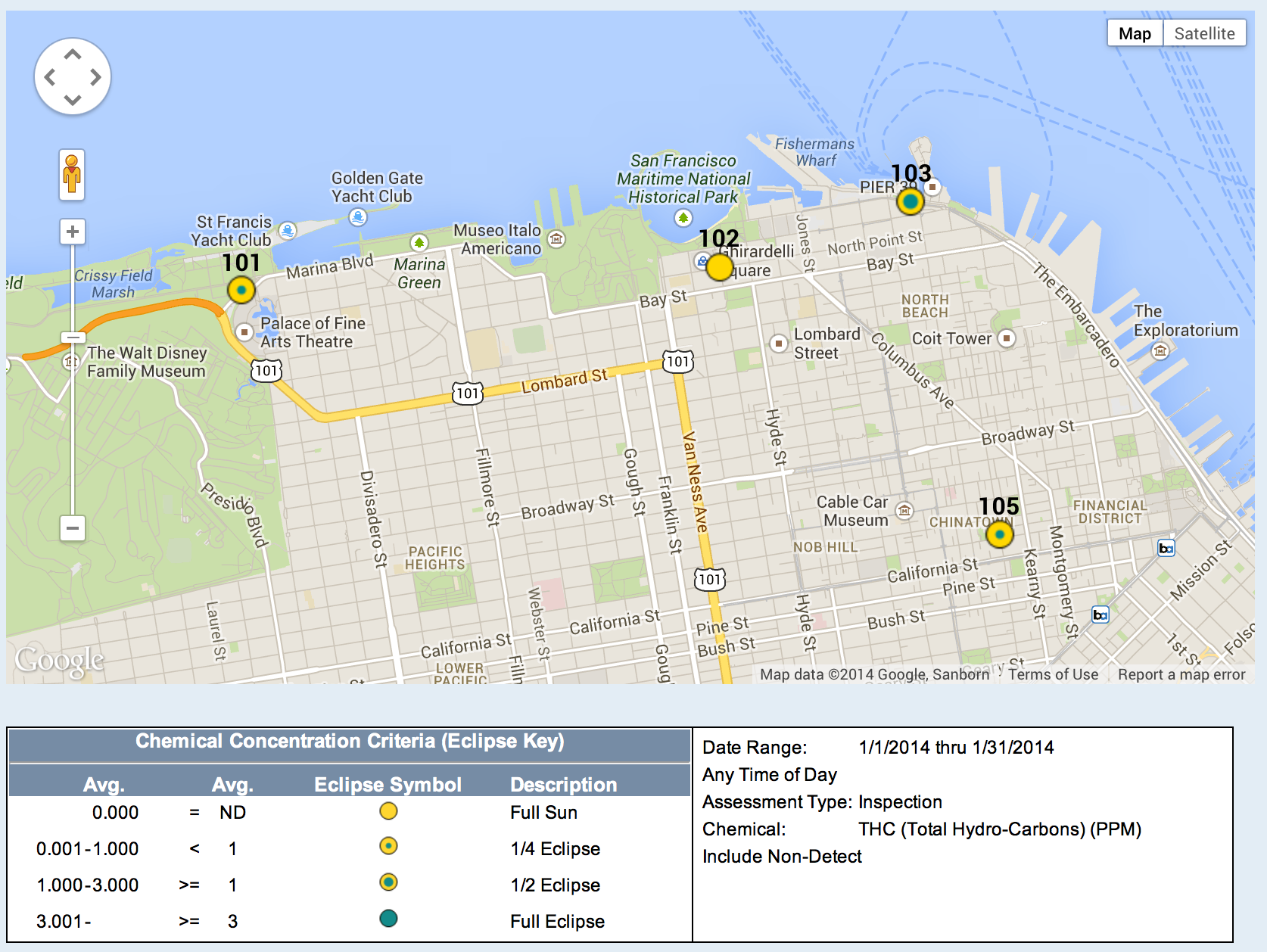The image size is (1267, 952).
Task: Click the Coit Tower place marker
Action: 1006,338
